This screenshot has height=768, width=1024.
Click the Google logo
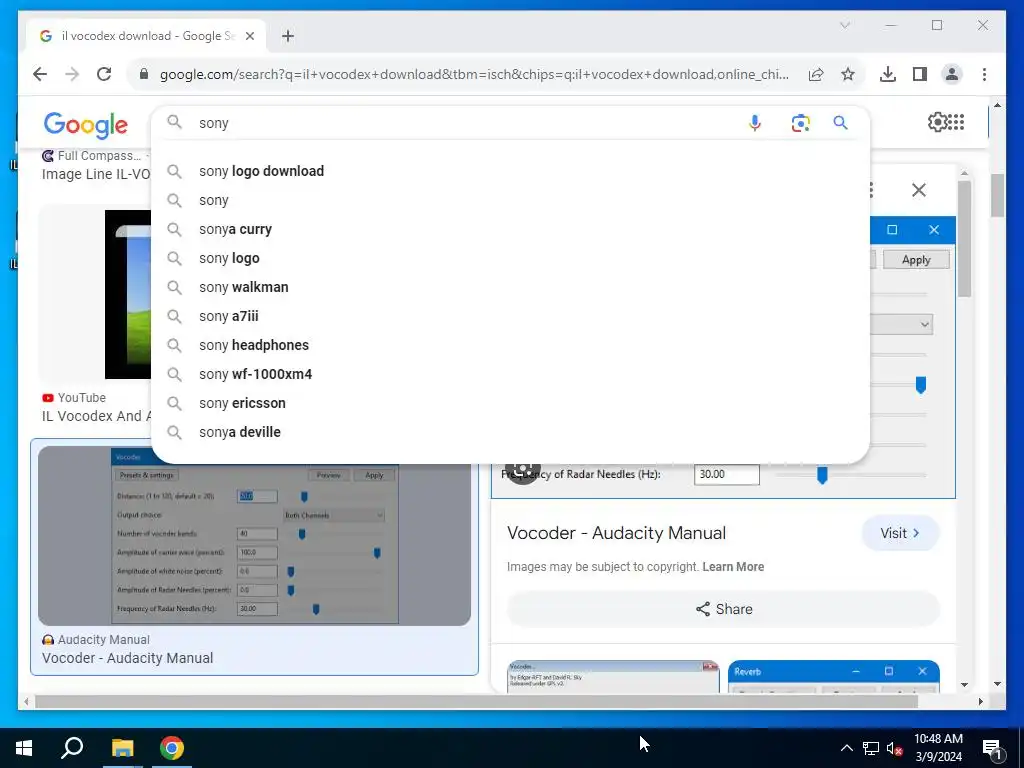pyautogui.click(x=86, y=125)
